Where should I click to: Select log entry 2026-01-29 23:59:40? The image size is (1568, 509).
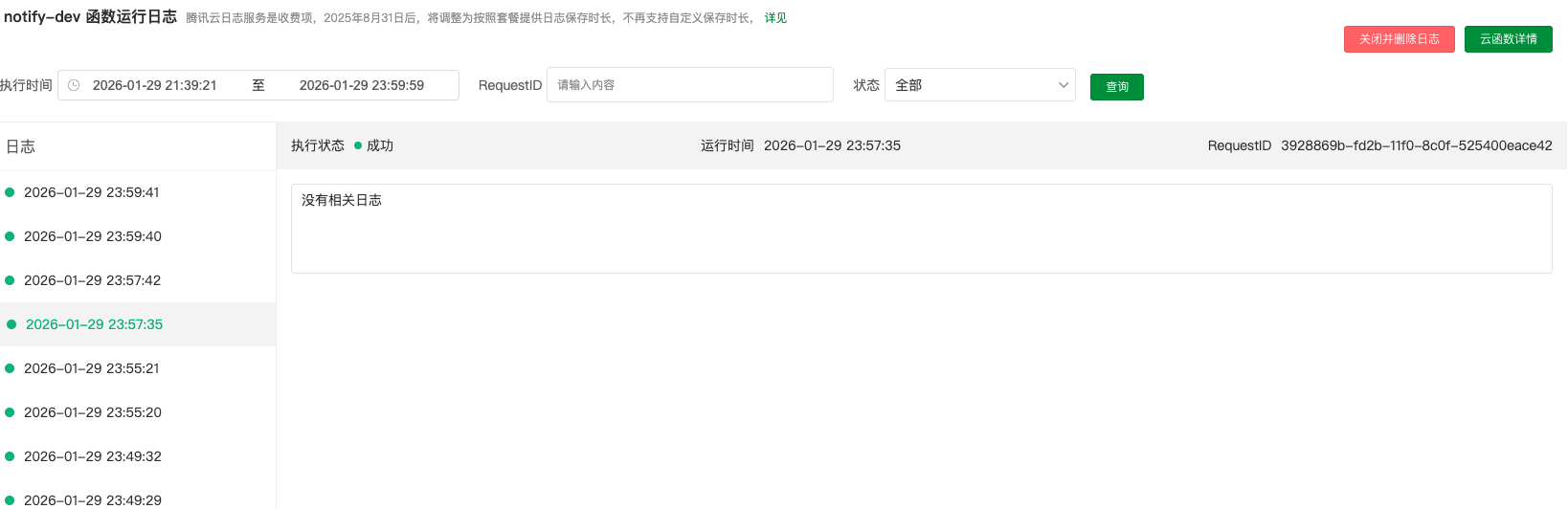click(x=93, y=236)
